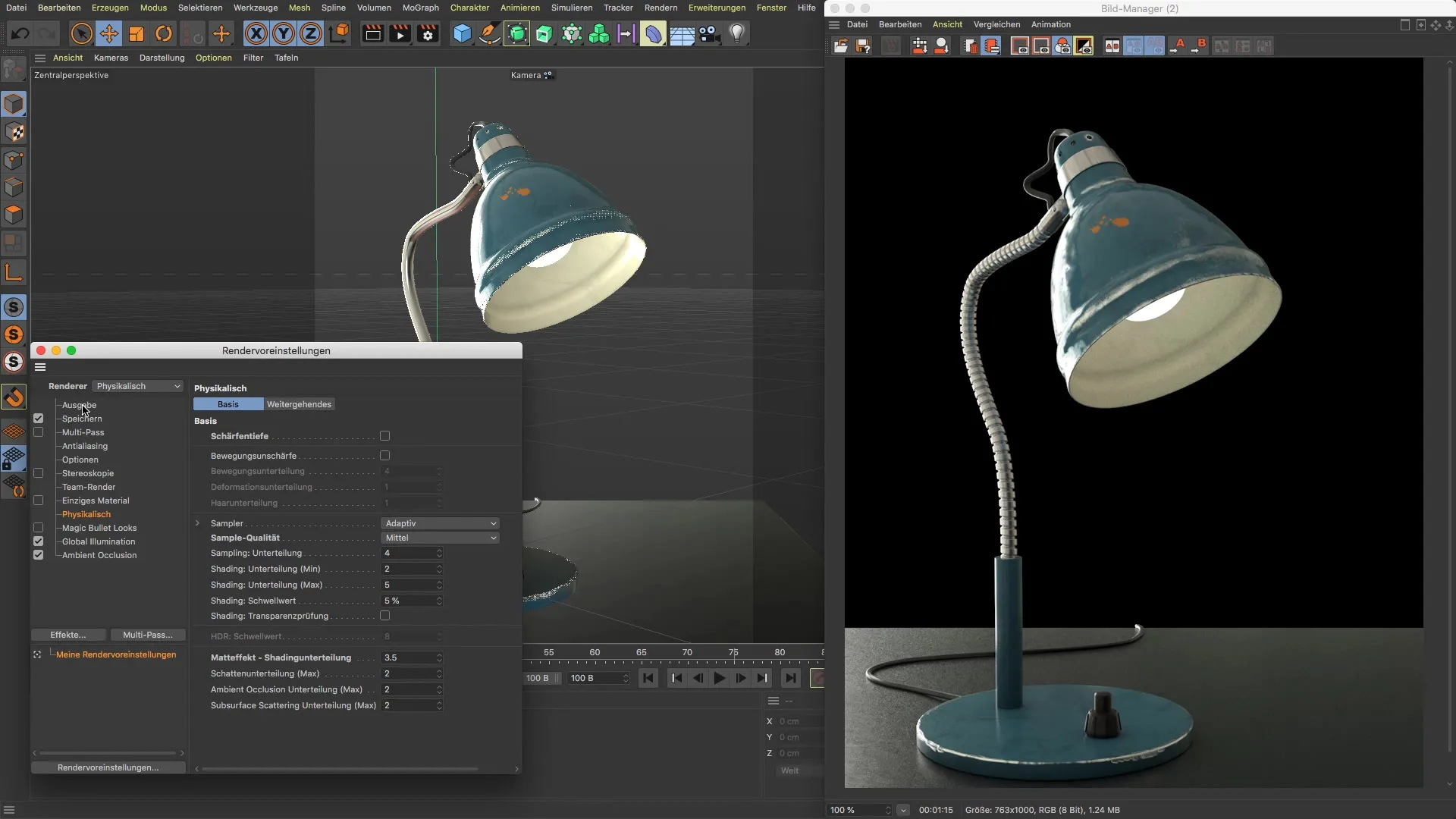
Task: Click the Effekte... button
Action: tap(68, 635)
